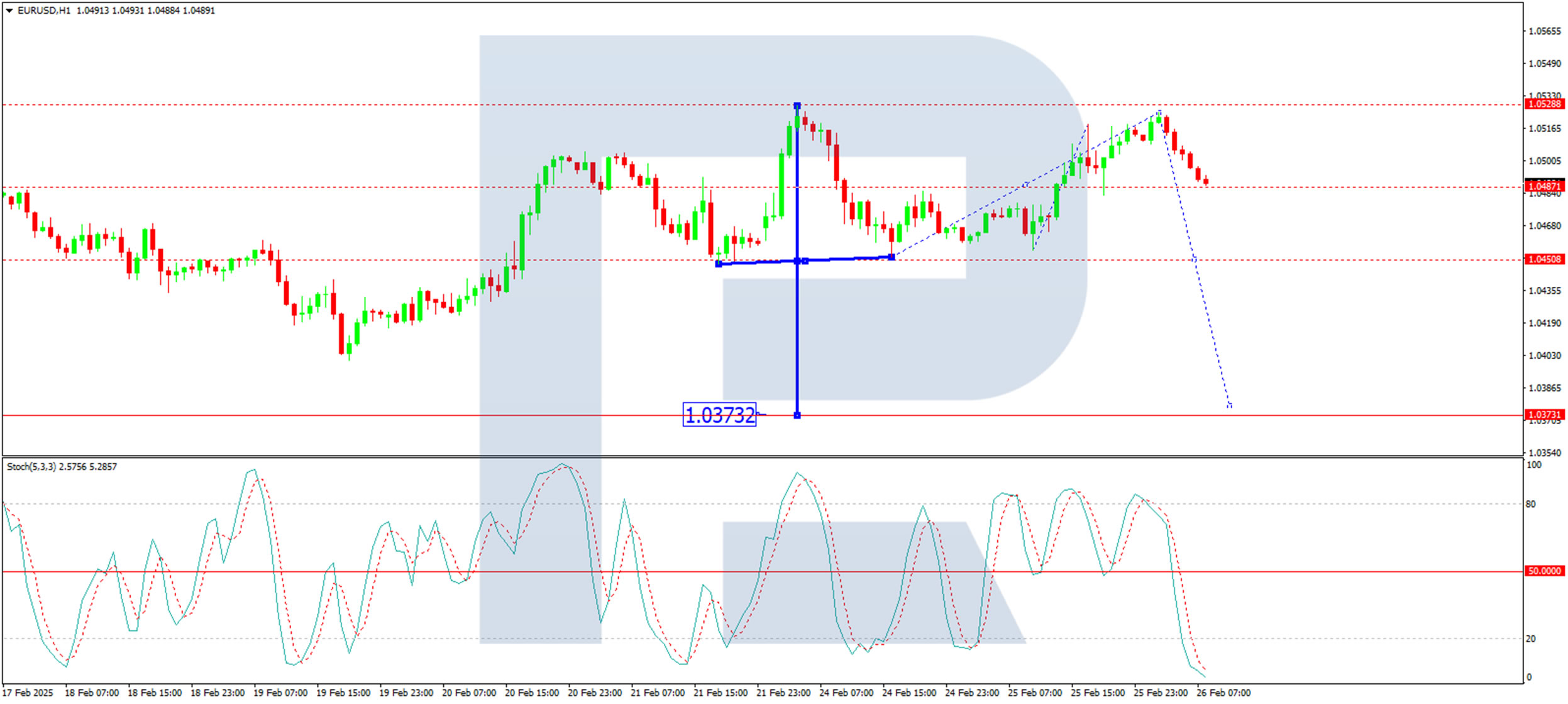Select the 1.04871 red price level tag

pyautogui.click(x=1544, y=186)
